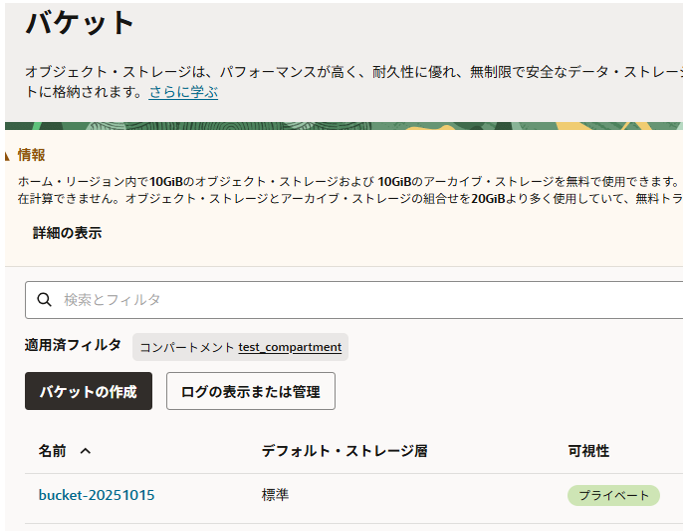
Task: Click the warning icon beside 情報
Action: tap(9, 155)
